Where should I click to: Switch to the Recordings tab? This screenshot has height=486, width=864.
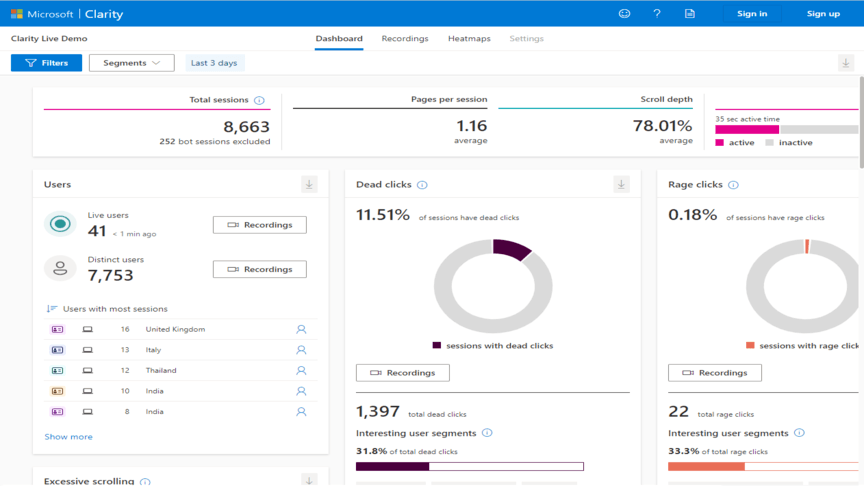click(405, 39)
